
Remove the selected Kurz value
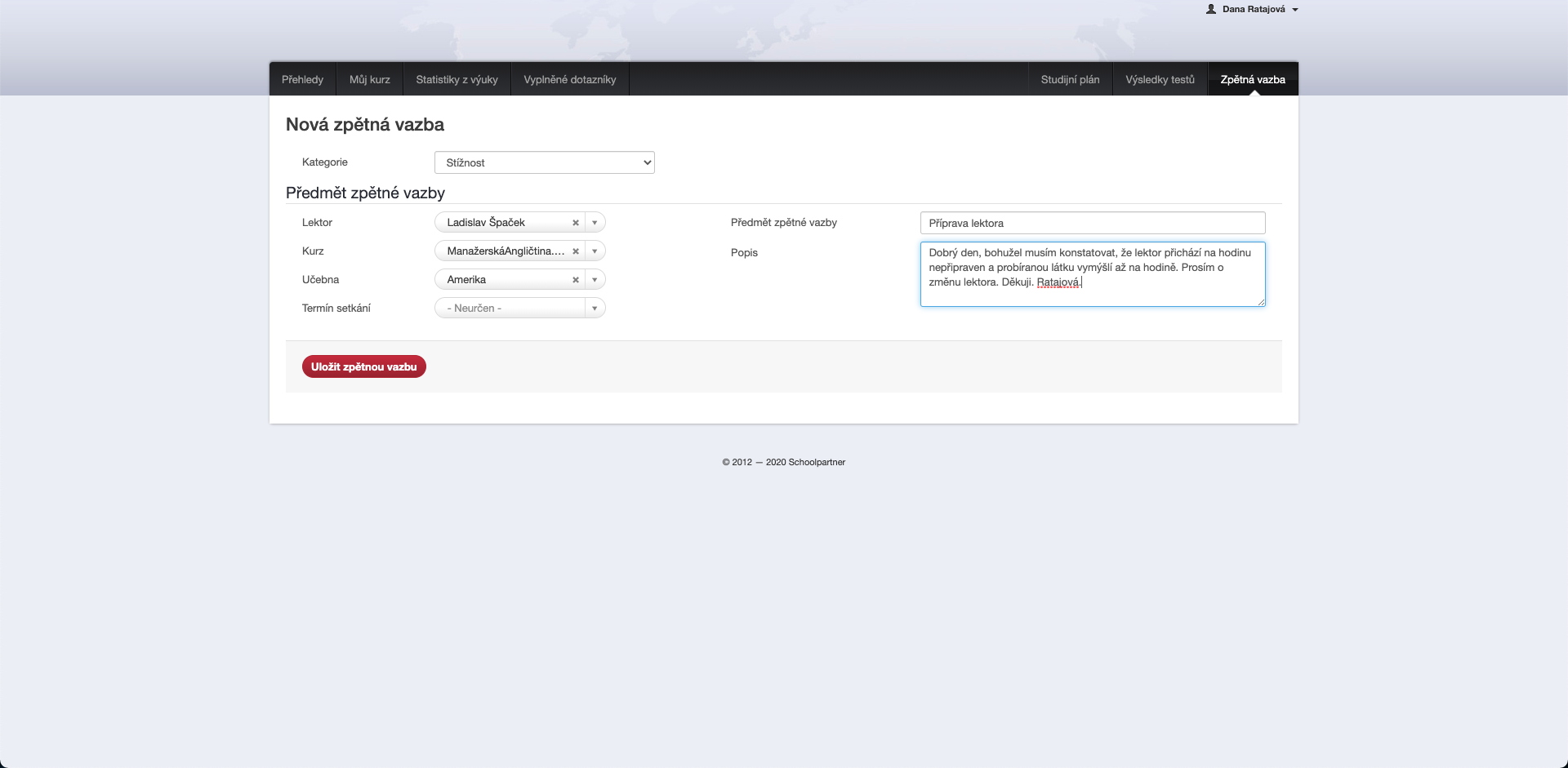click(x=576, y=251)
